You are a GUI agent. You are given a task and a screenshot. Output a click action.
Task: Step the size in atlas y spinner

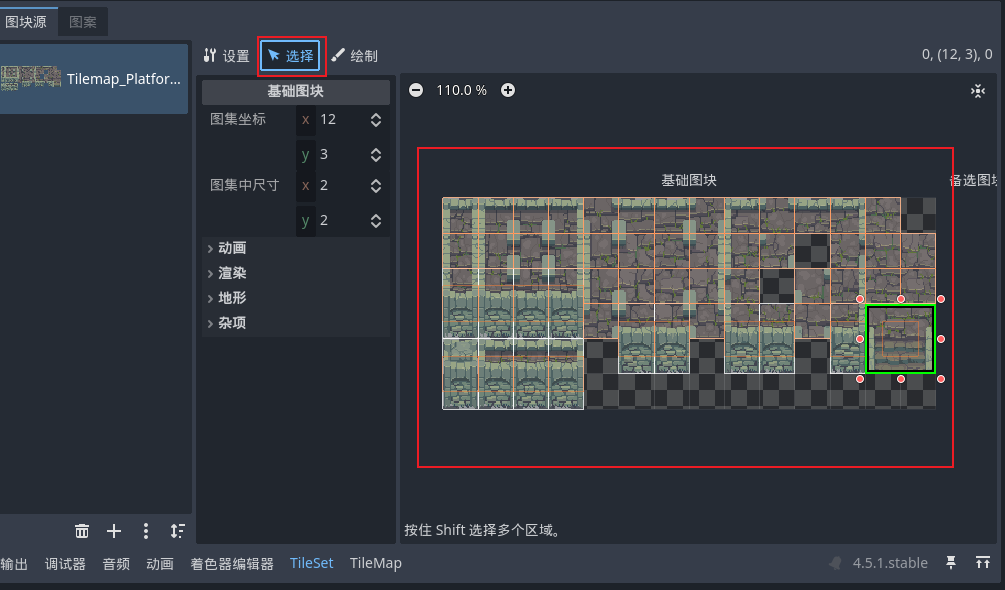[376, 221]
